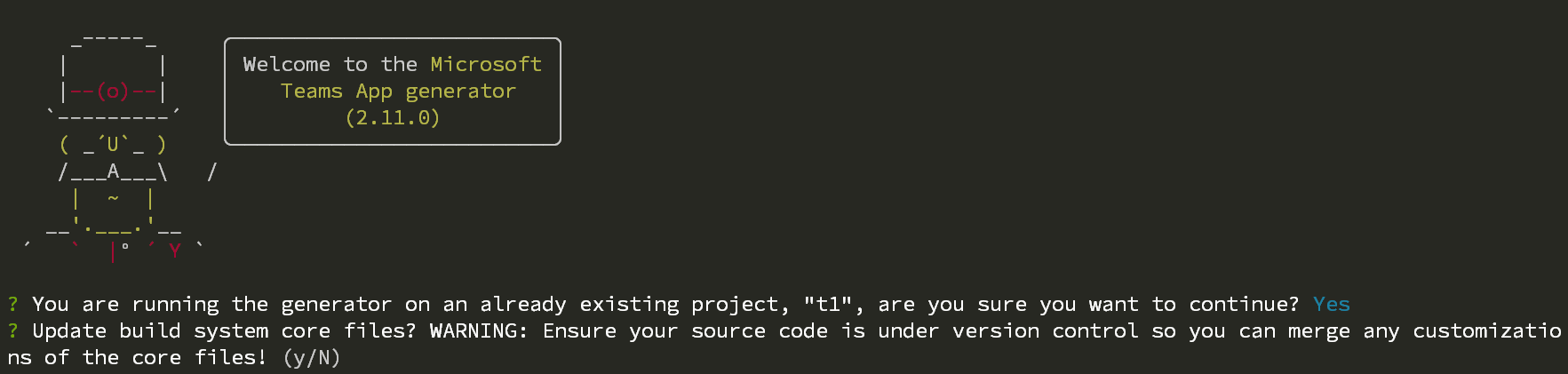Click the tilde symbol in mascot body
This screenshot has height=374, width=1568.
pos(113,198)
